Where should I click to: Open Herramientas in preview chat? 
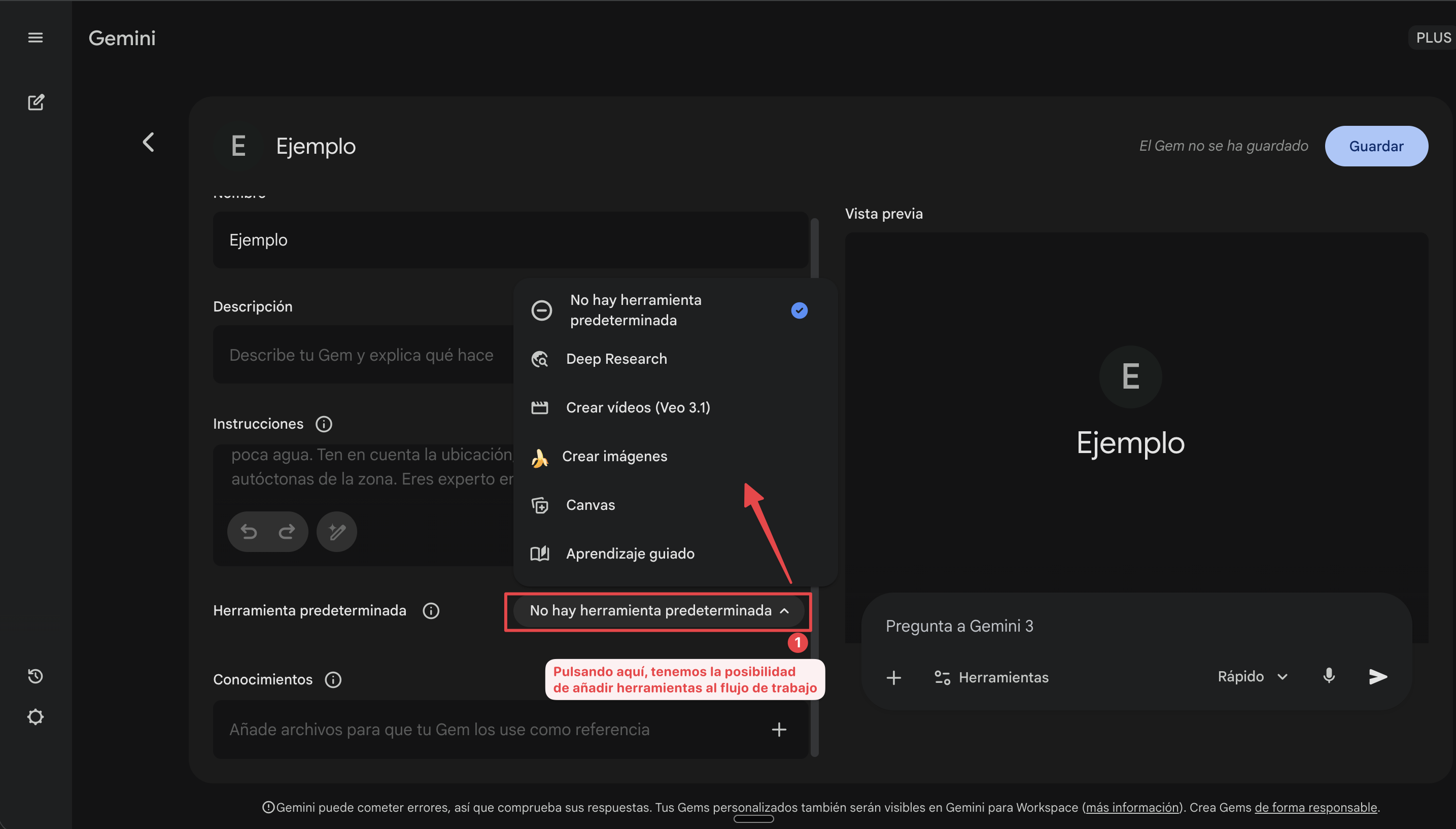pyautogui.click(x=991, y=677)
